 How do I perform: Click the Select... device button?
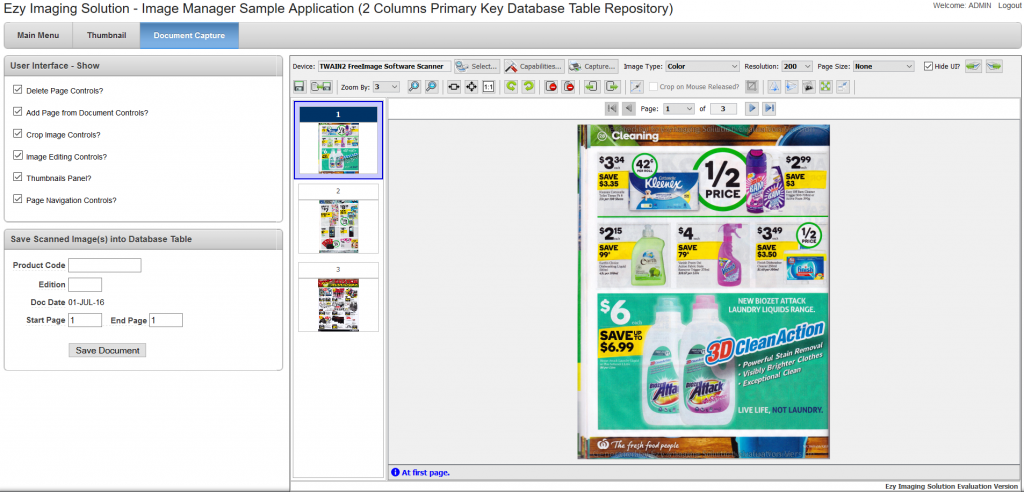point(477,66)
